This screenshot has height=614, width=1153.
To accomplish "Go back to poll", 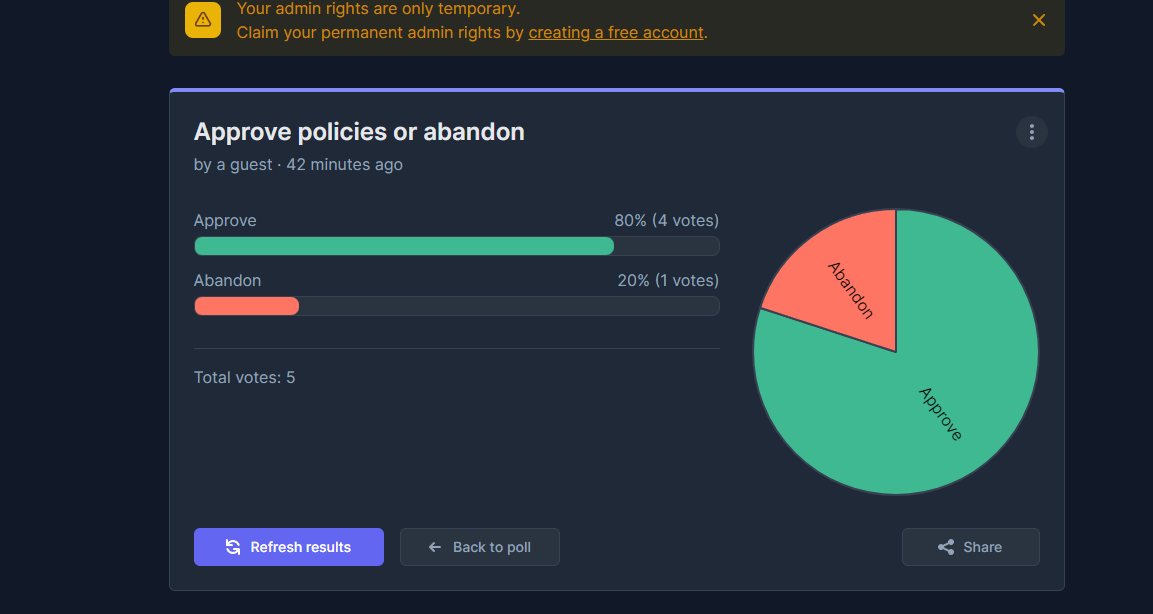I will click(480, 547).
